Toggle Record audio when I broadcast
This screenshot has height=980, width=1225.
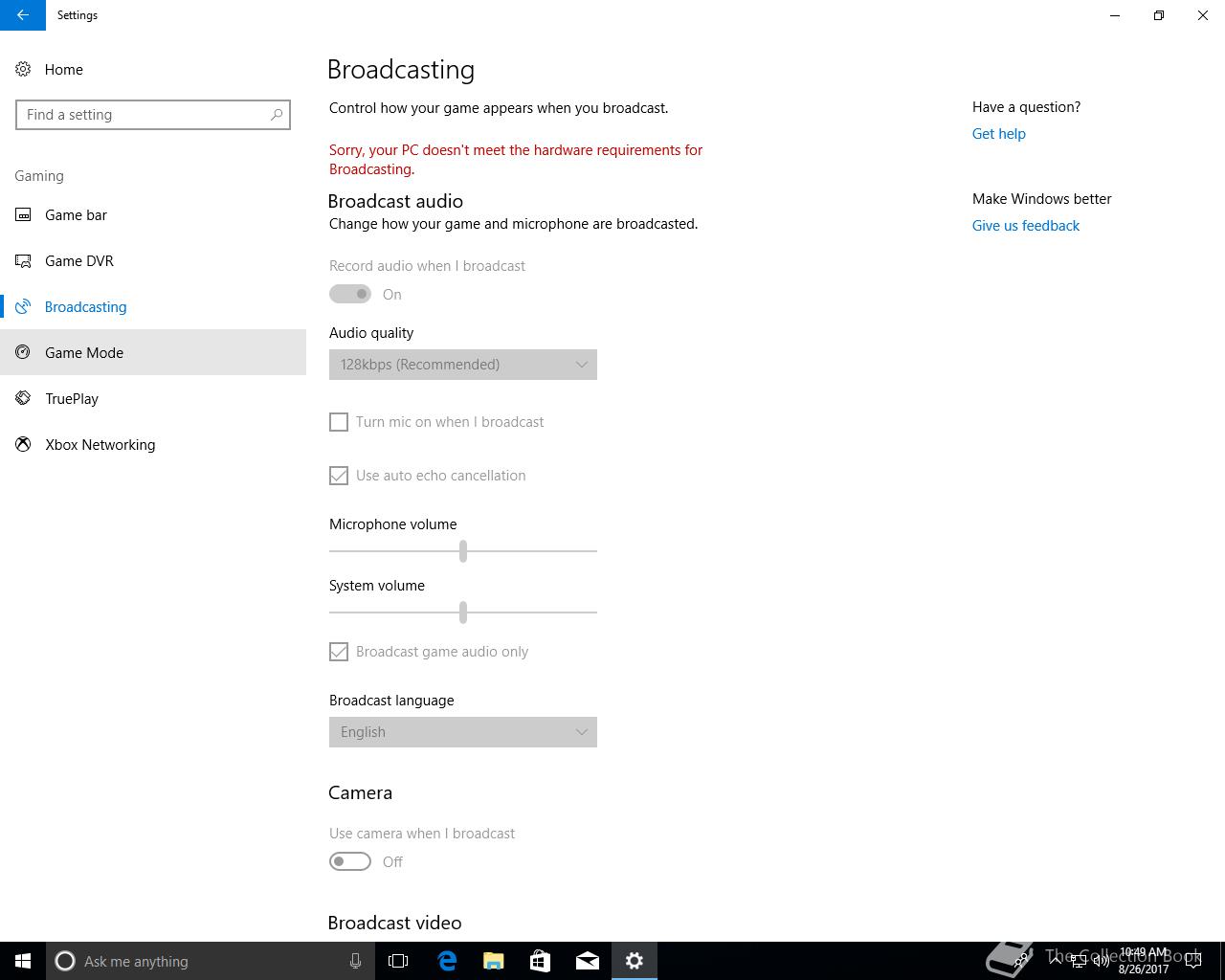click(350, 295)
